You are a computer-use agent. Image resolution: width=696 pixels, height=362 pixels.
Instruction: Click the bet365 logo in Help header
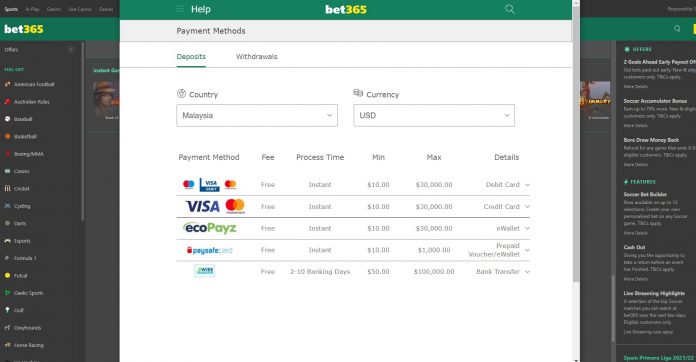(x=346, y=9)
